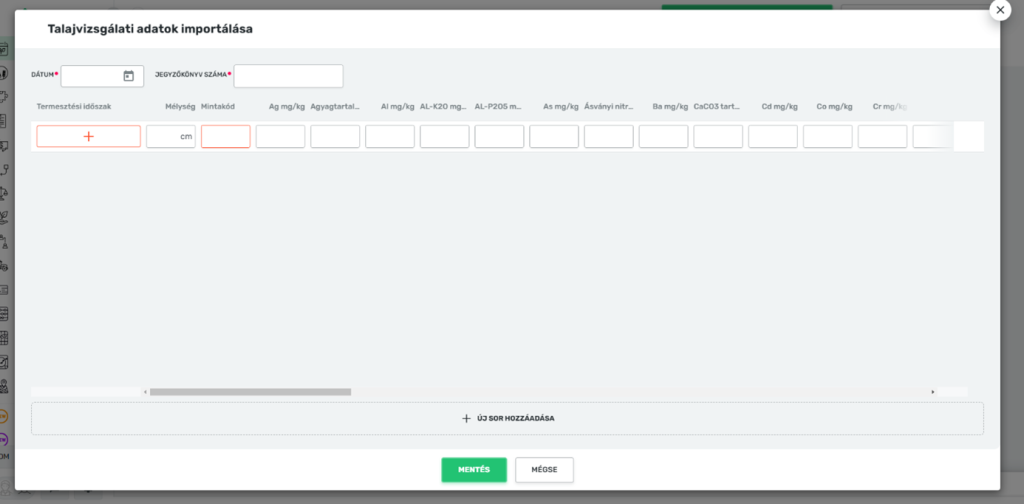Image resolution: width=1024 pixels, height=504 pixels.
Task: Click the AL-K2O input cell
Action: (444, 137)
